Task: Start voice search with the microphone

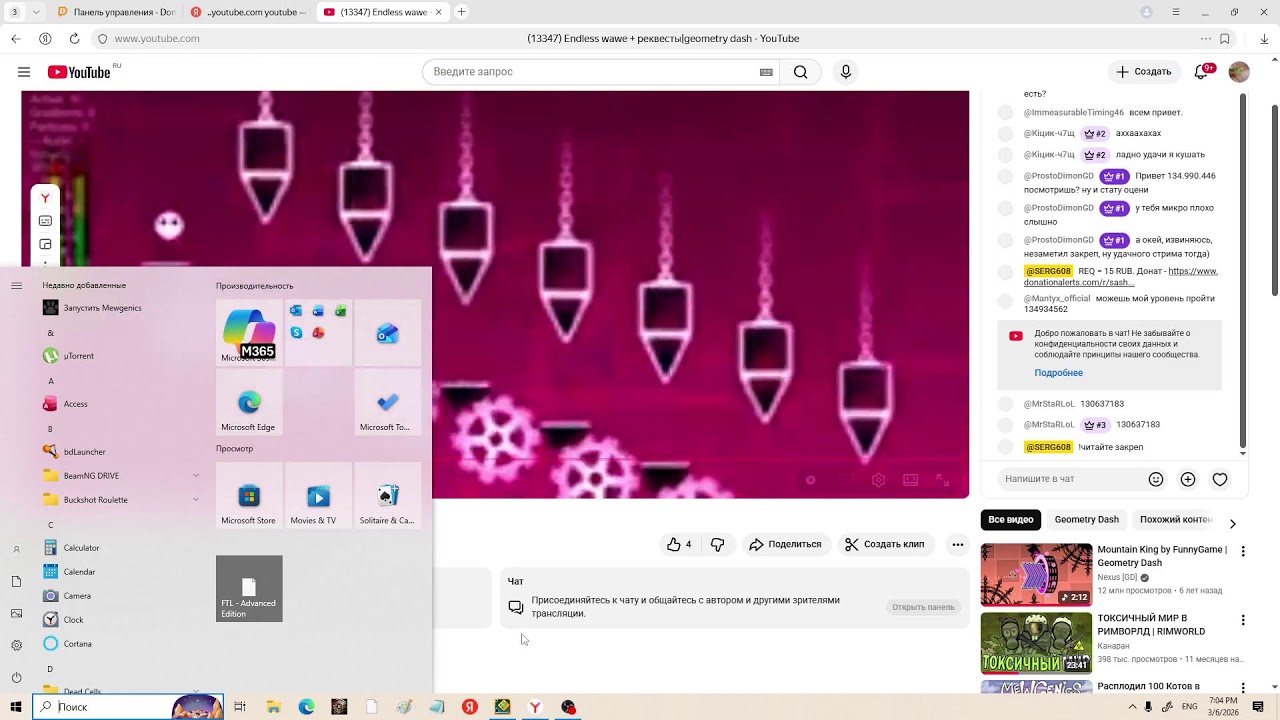Action: 846,72
